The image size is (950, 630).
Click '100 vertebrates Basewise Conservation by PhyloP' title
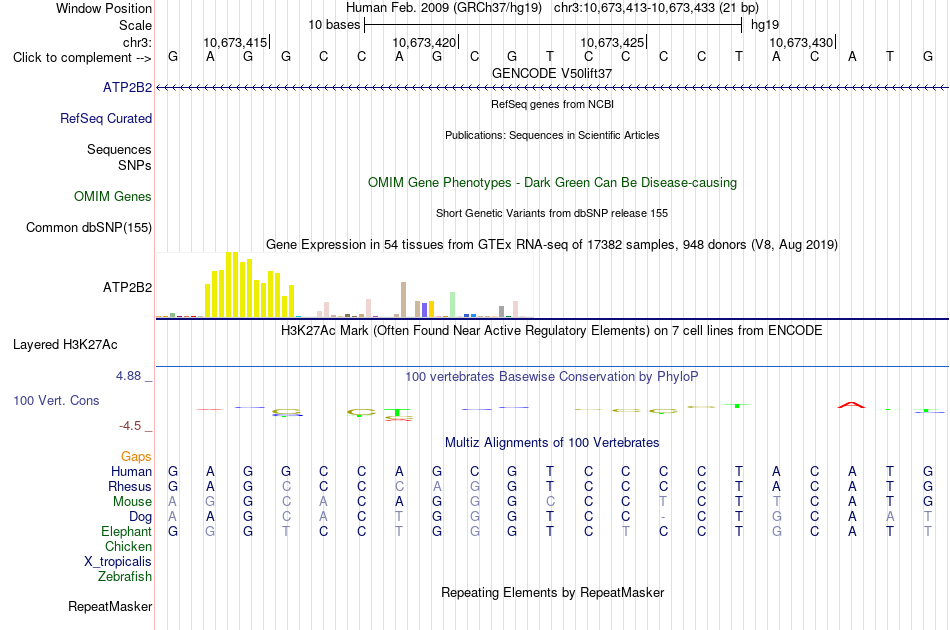[x=552, y=377]
